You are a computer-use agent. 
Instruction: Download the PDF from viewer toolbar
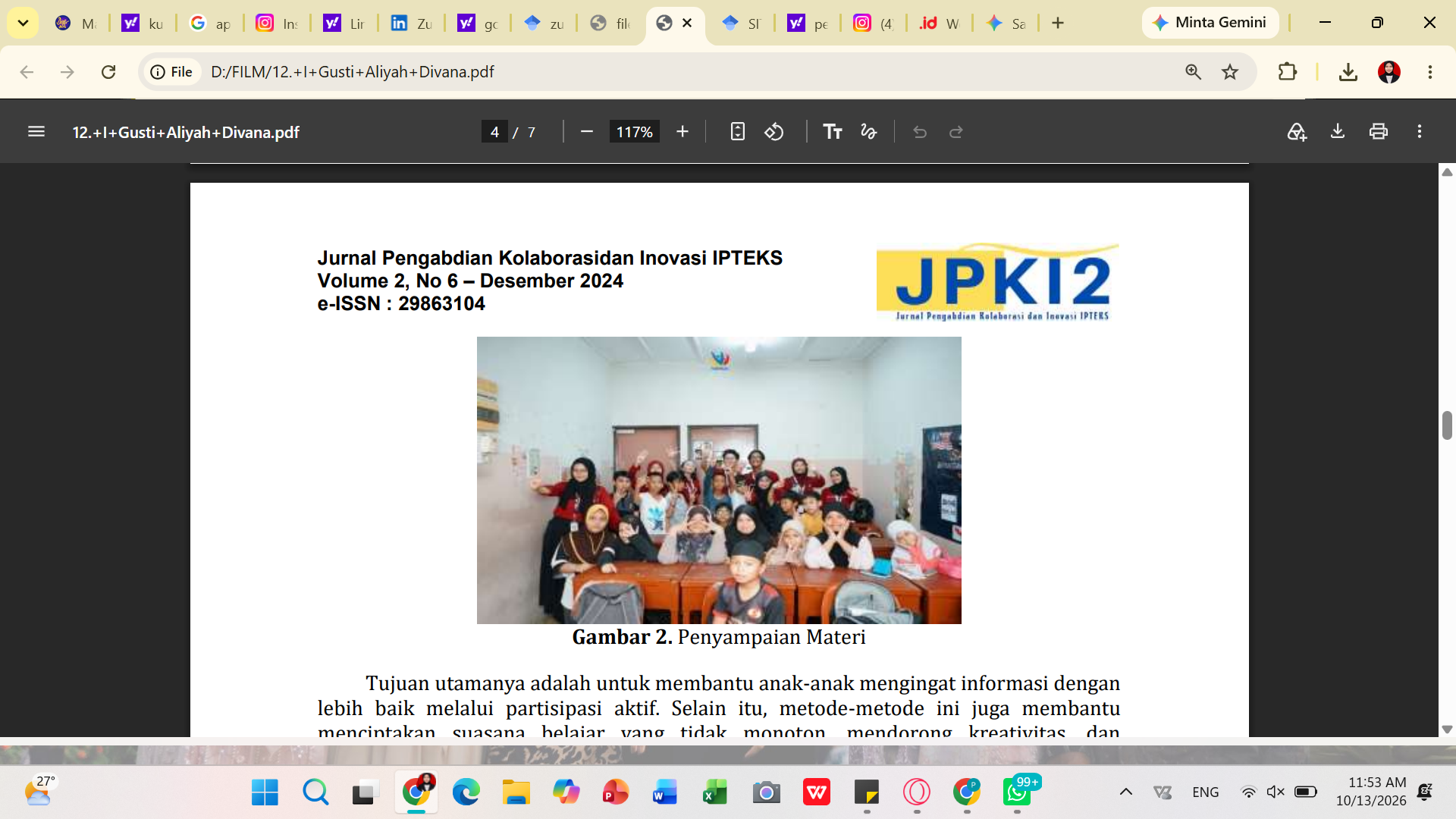pyautogui.click(x=1338, y=132)
